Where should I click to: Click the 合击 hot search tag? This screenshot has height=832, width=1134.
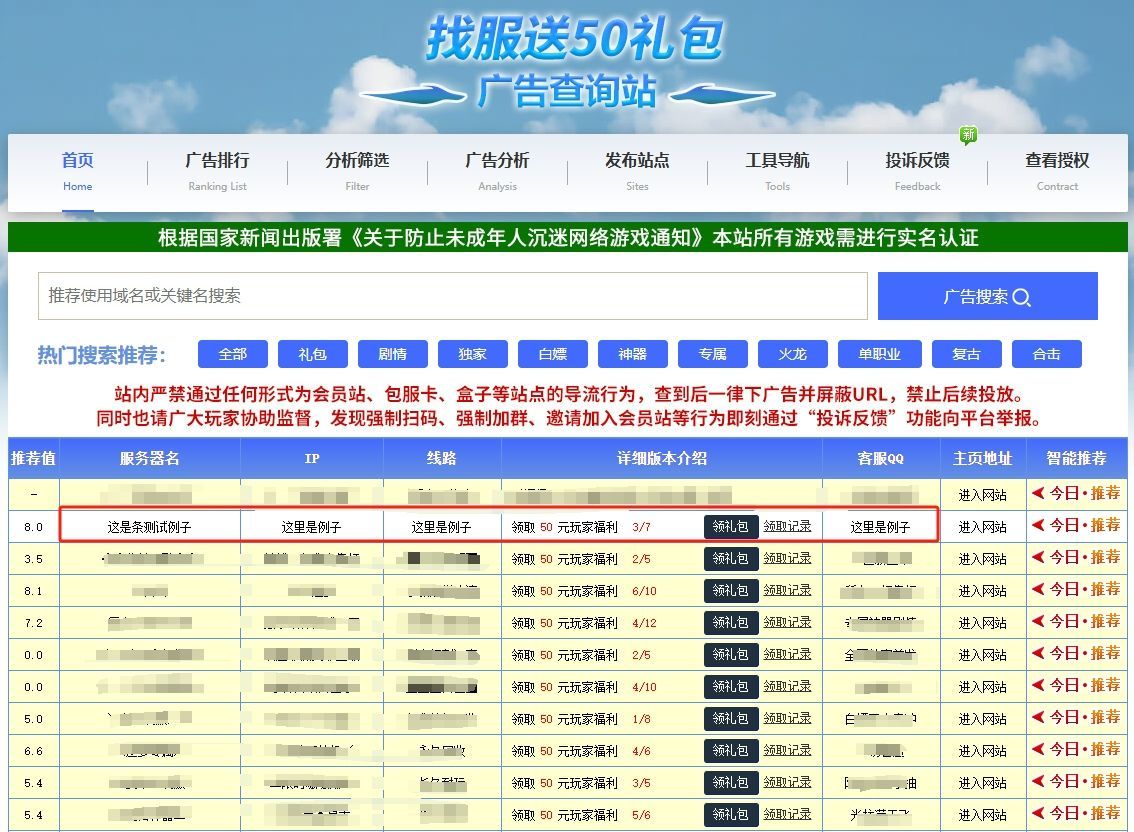coord(1046,354)
